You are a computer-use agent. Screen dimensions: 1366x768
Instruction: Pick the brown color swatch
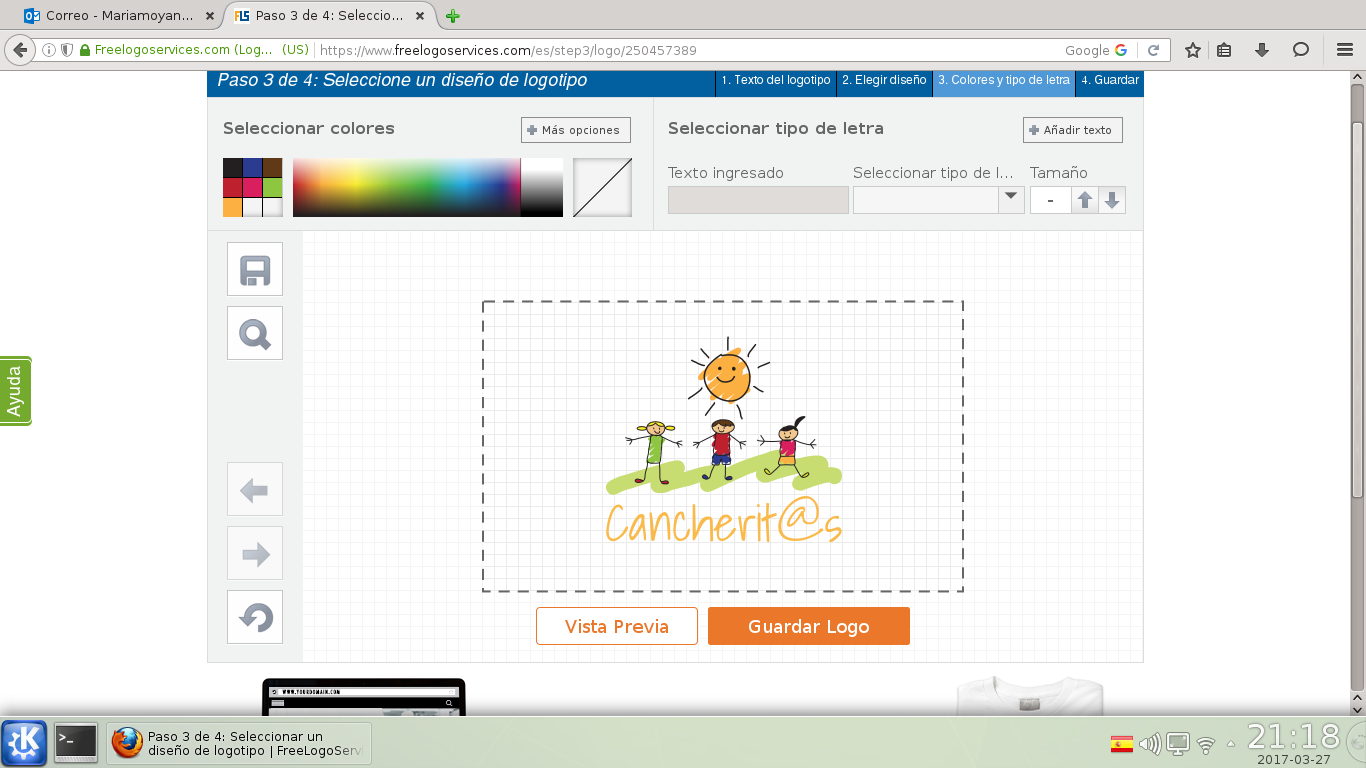273,167
